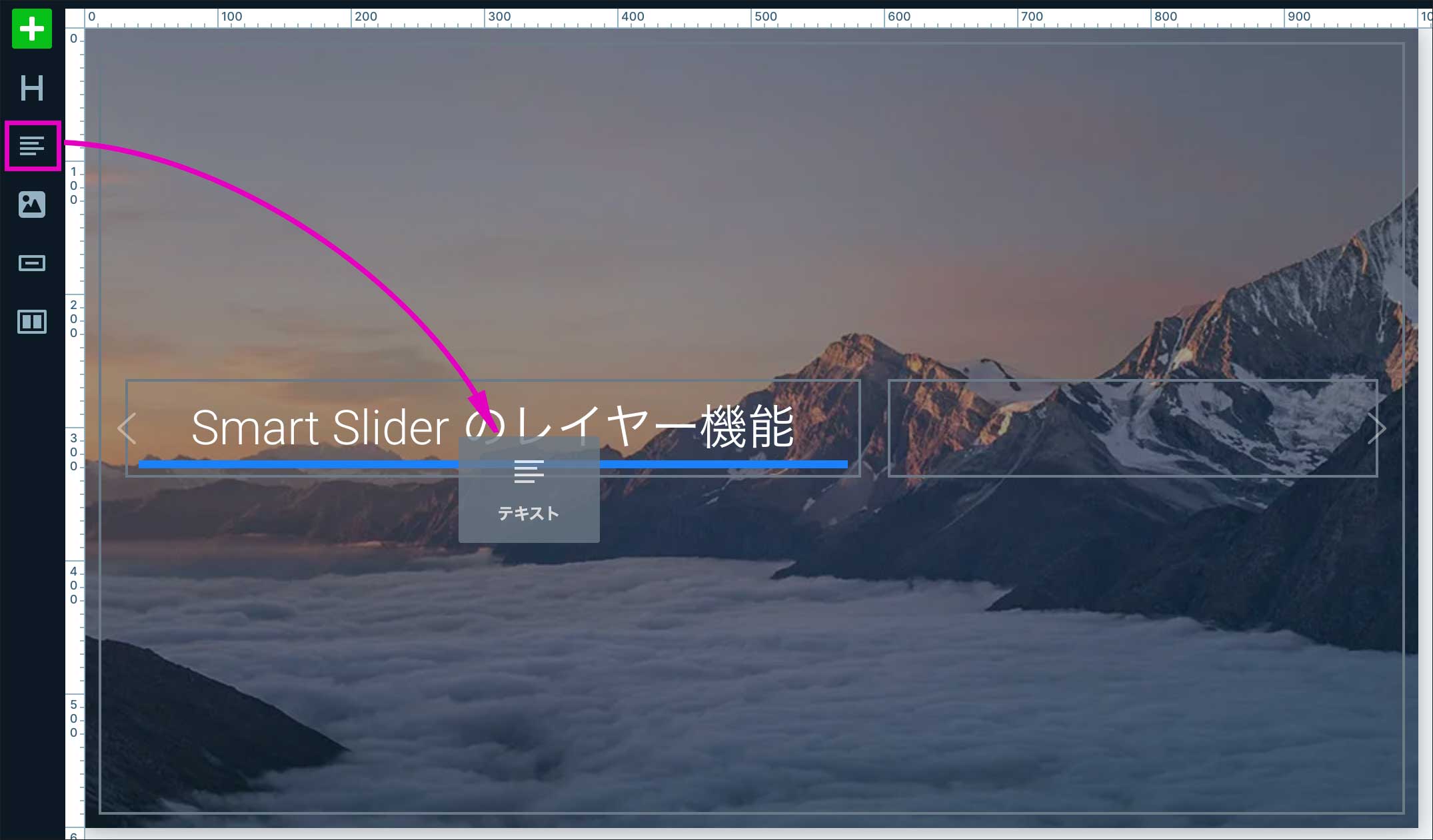Click the 500 mark on horizontal ruler
This screenshot has width=1433, height=840.
click(765, 17)
